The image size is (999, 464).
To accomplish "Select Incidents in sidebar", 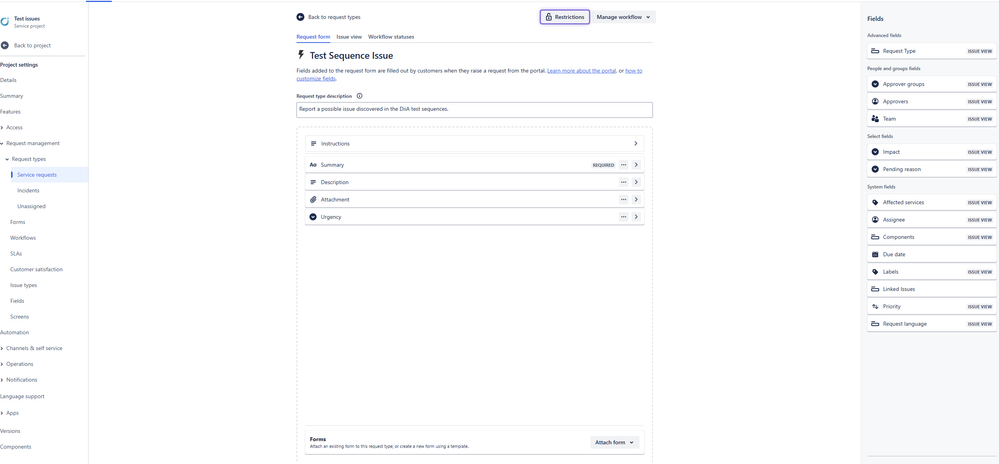I will click(x=28, y=191).
